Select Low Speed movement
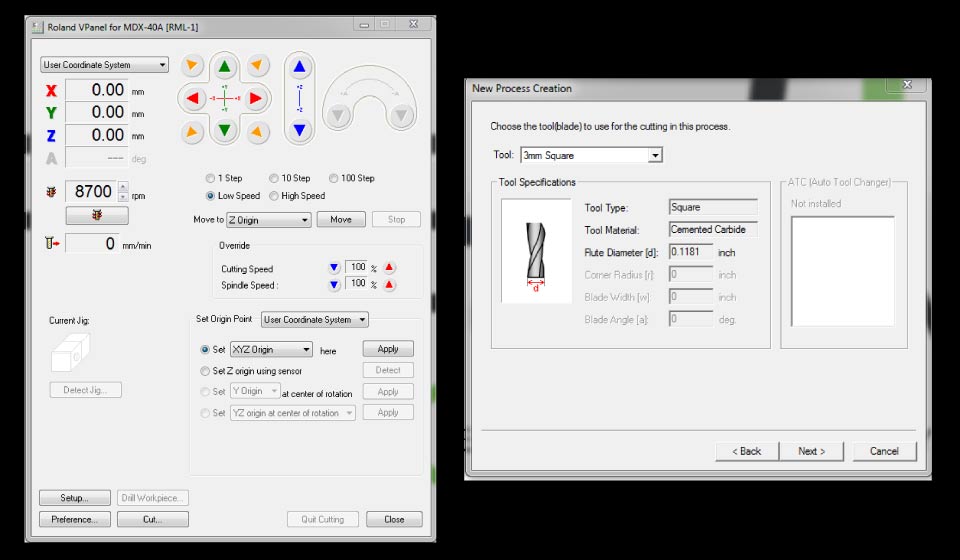The height and width of the screenshot is (560, 960). (x=211, y=196)
